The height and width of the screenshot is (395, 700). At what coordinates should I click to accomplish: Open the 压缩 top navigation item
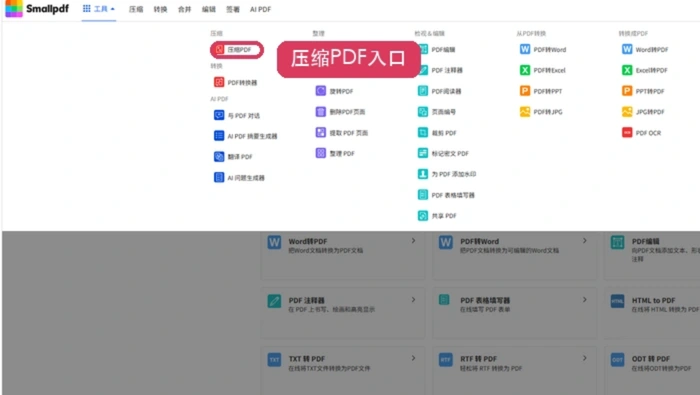coord(136,9)
